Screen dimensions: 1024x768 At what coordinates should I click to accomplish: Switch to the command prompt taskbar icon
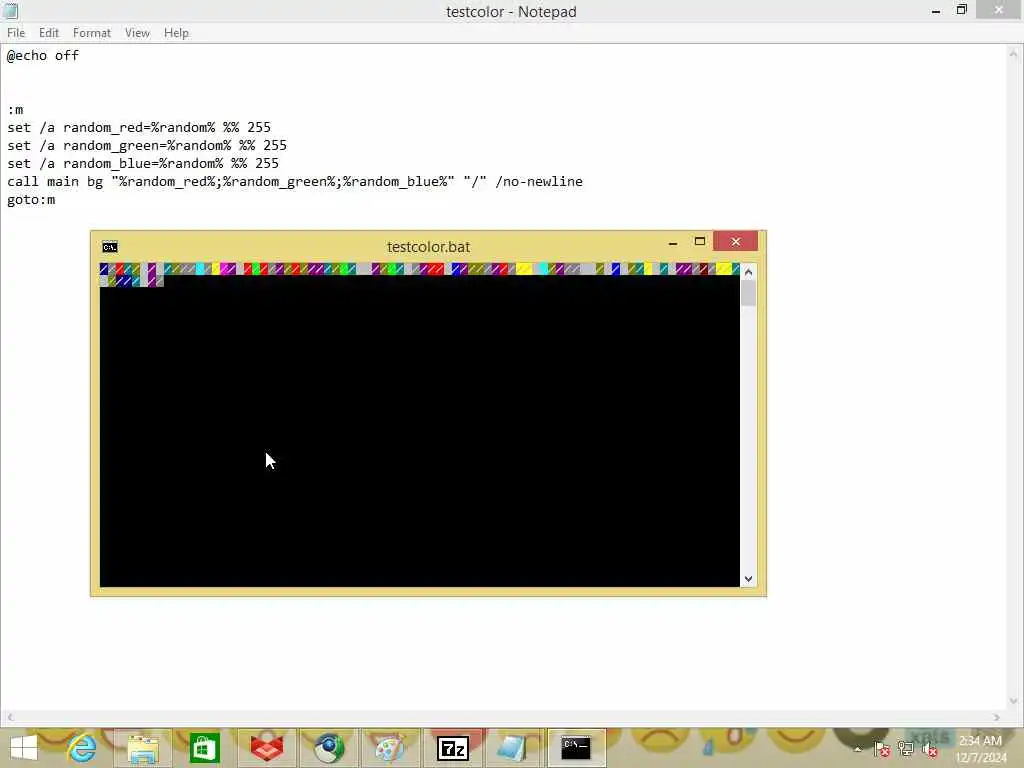576,748
